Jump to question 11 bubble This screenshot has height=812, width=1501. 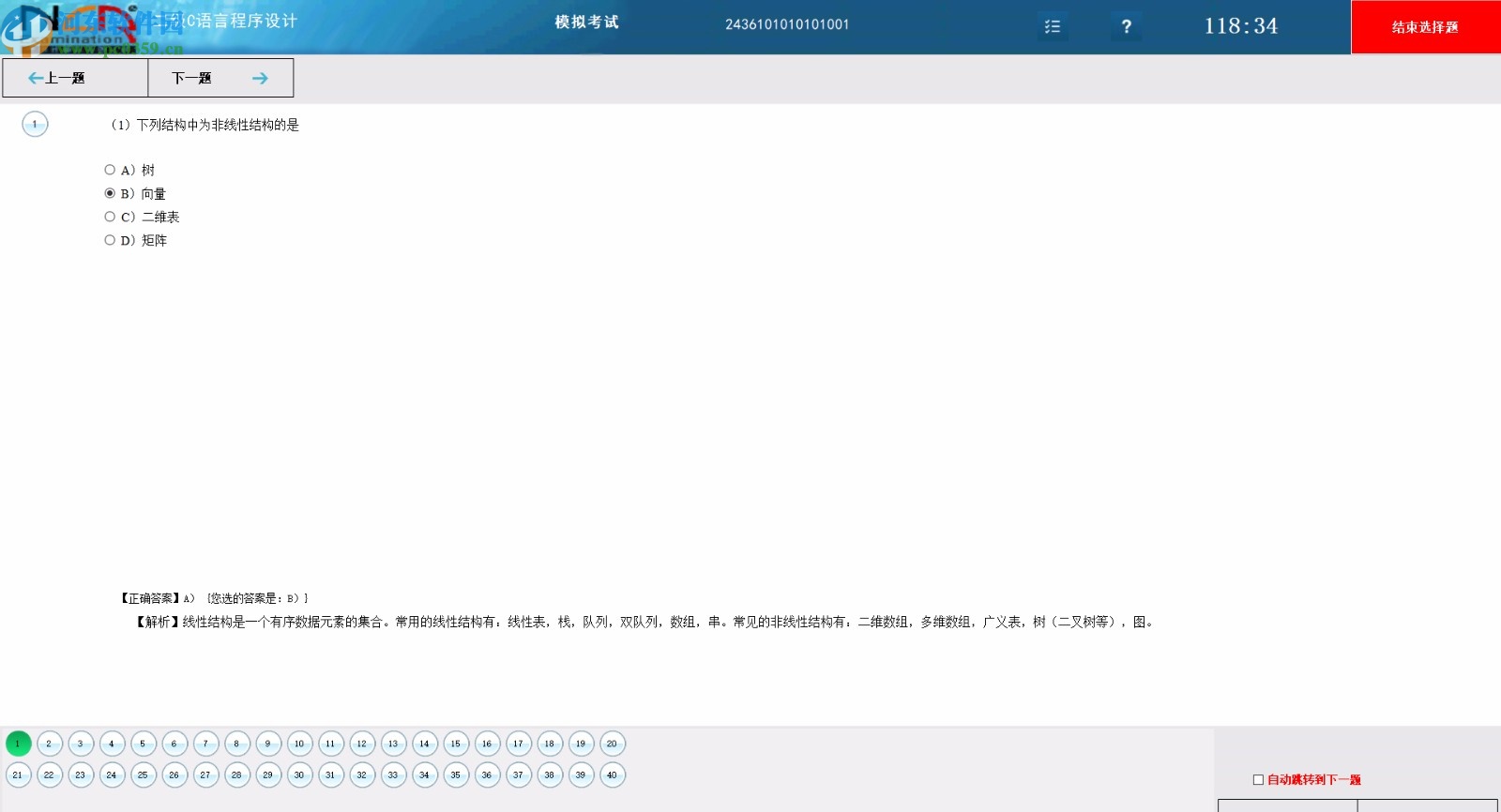click(331, 744)
